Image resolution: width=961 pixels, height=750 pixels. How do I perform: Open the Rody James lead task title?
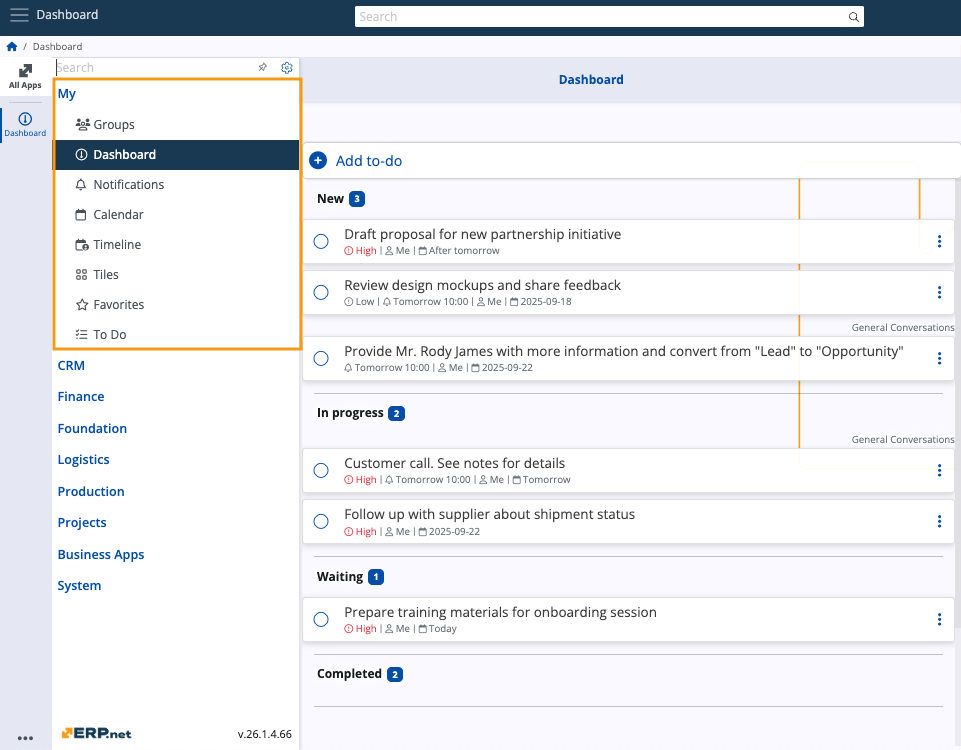pyautogui.click(x=623, y=352)
